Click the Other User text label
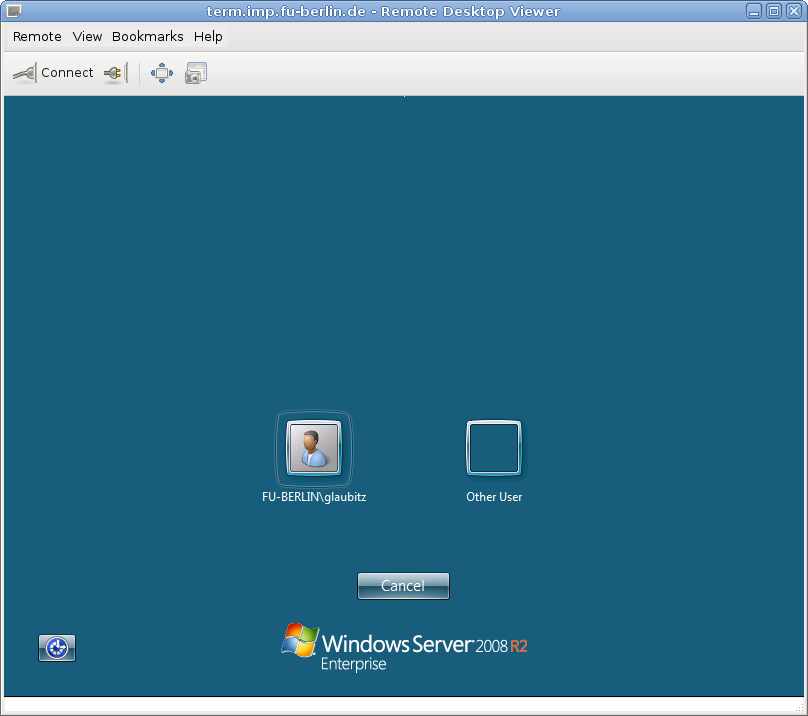This screenshot has height=716, width=808. click(494, 497)
